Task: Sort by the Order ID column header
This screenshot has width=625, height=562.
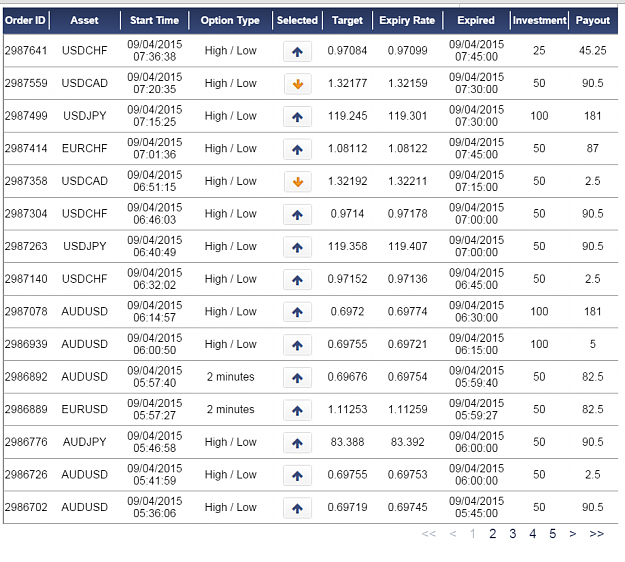Action: click(25, 20)
